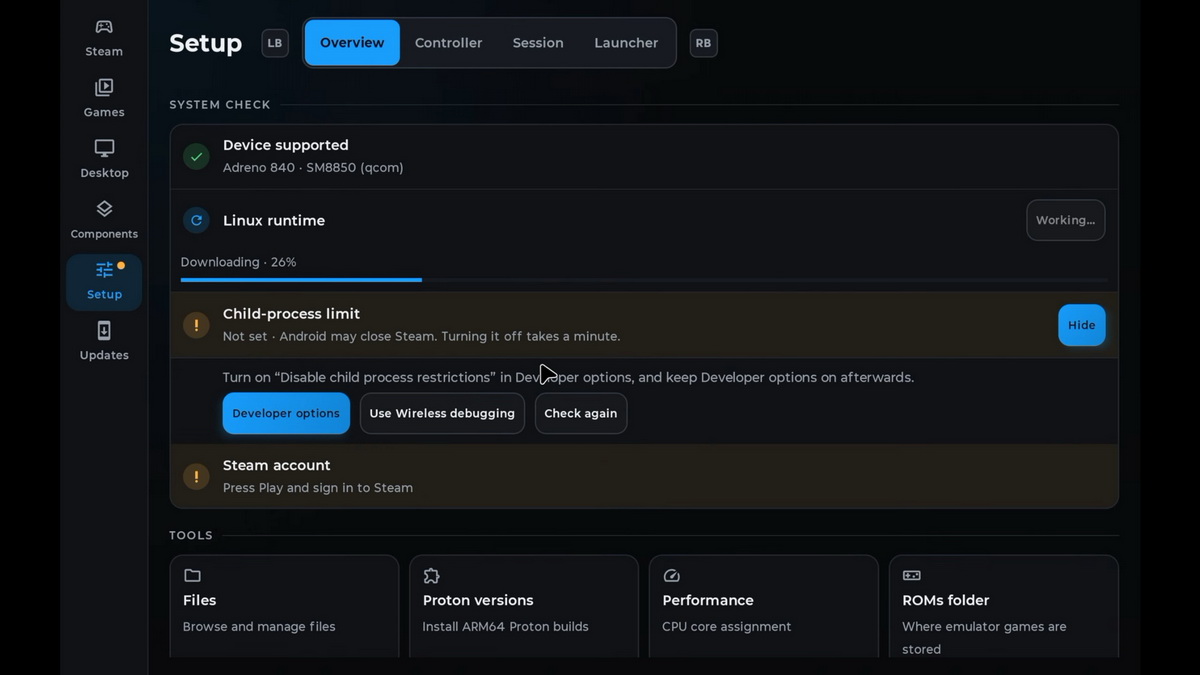Click the 'Downloading · 26%' status text
The width and height of the screenshot is (1200, 675).
[x=238, y=262]
